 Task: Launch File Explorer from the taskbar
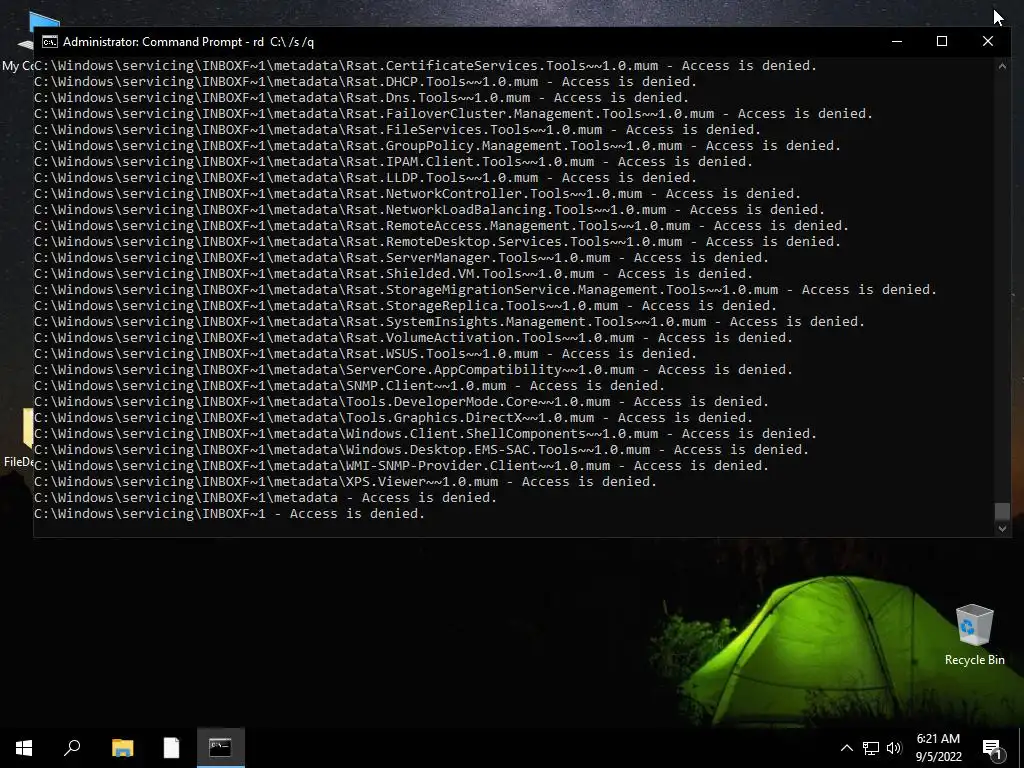pos(122,748)
